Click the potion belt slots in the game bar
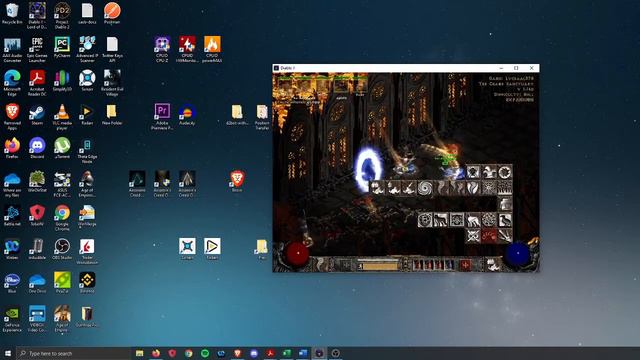The image size is (640, 360). (433, 265)
